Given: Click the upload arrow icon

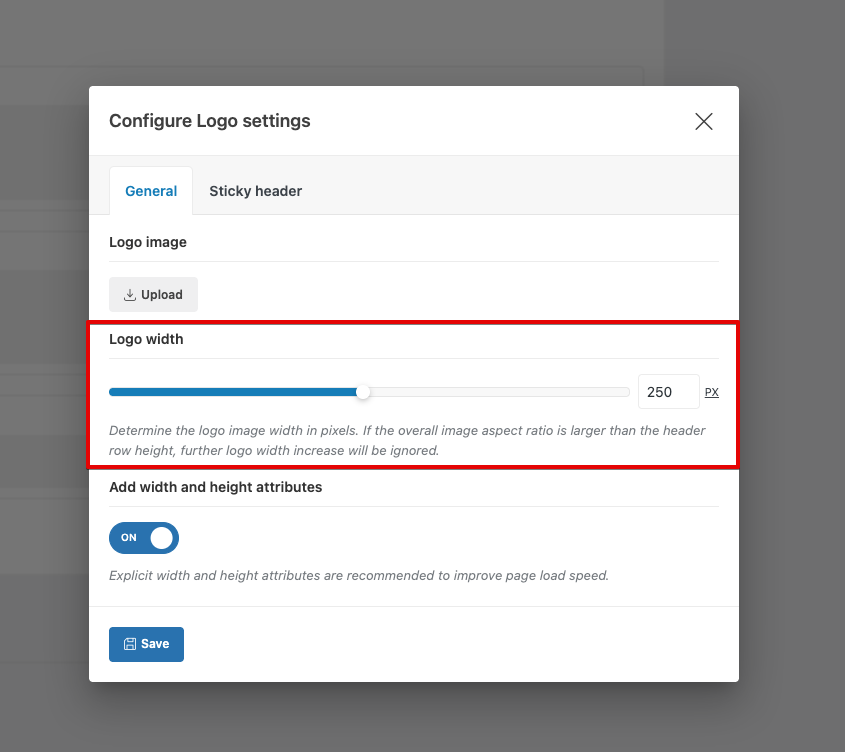Looking at the screenshot, I should pyautogui.click(x=129, y=295).
